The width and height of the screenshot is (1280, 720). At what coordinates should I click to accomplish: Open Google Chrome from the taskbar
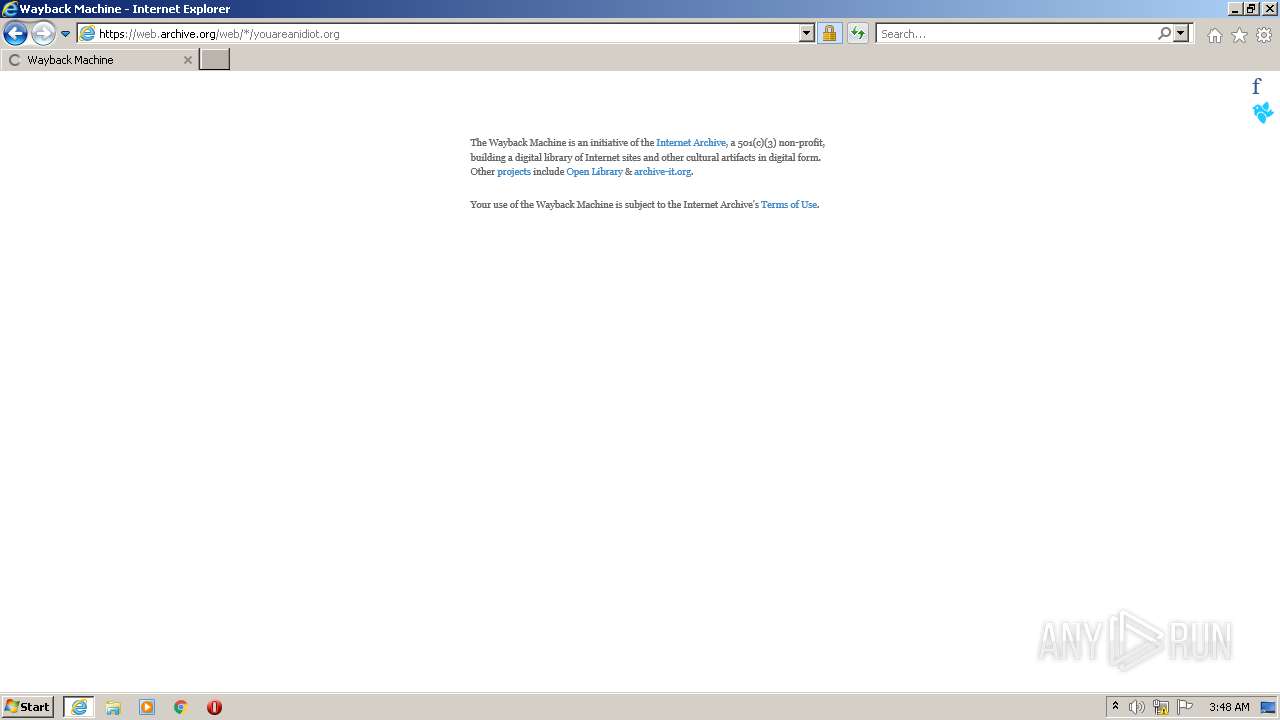click(x=181, y=707)
